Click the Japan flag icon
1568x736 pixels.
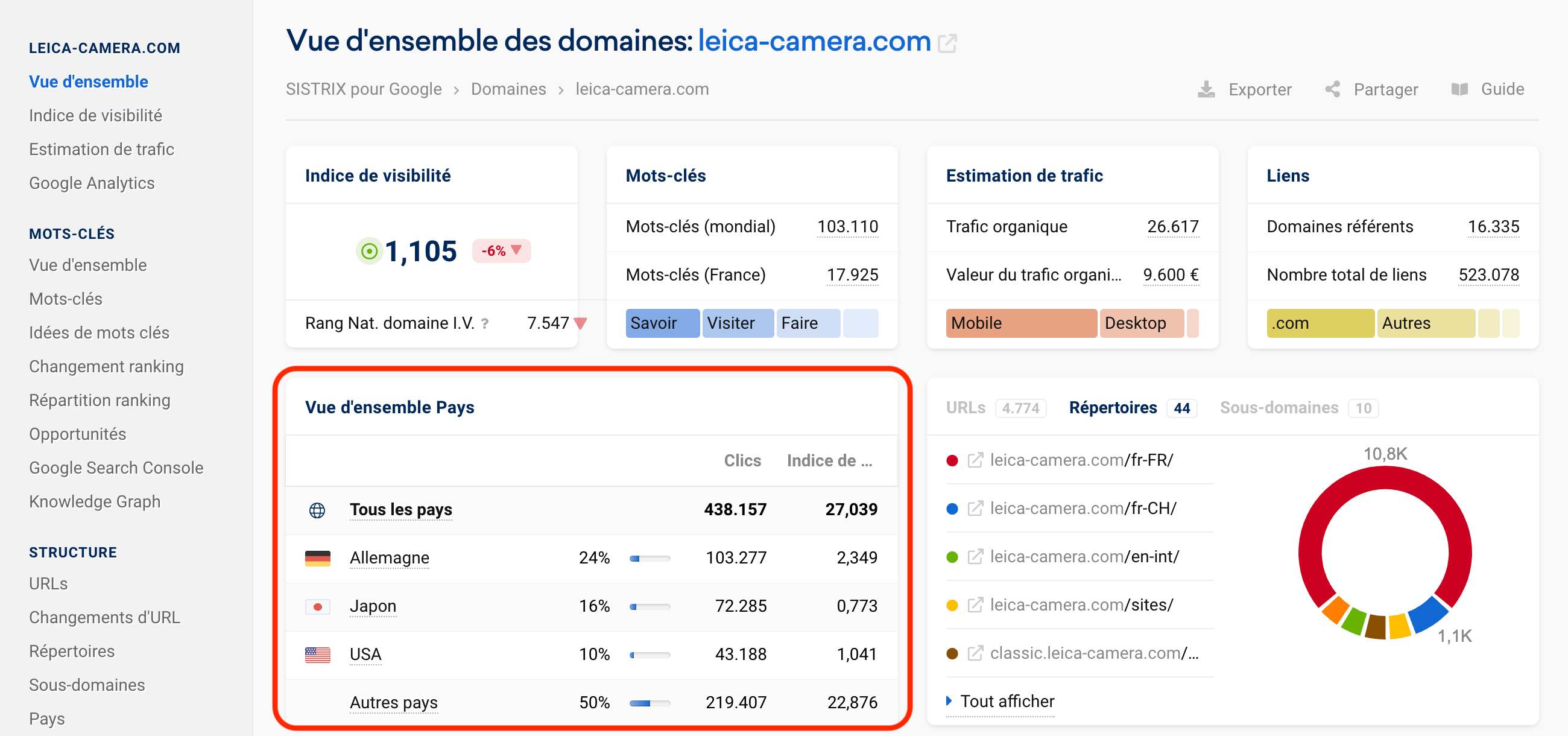coord(317,606)
